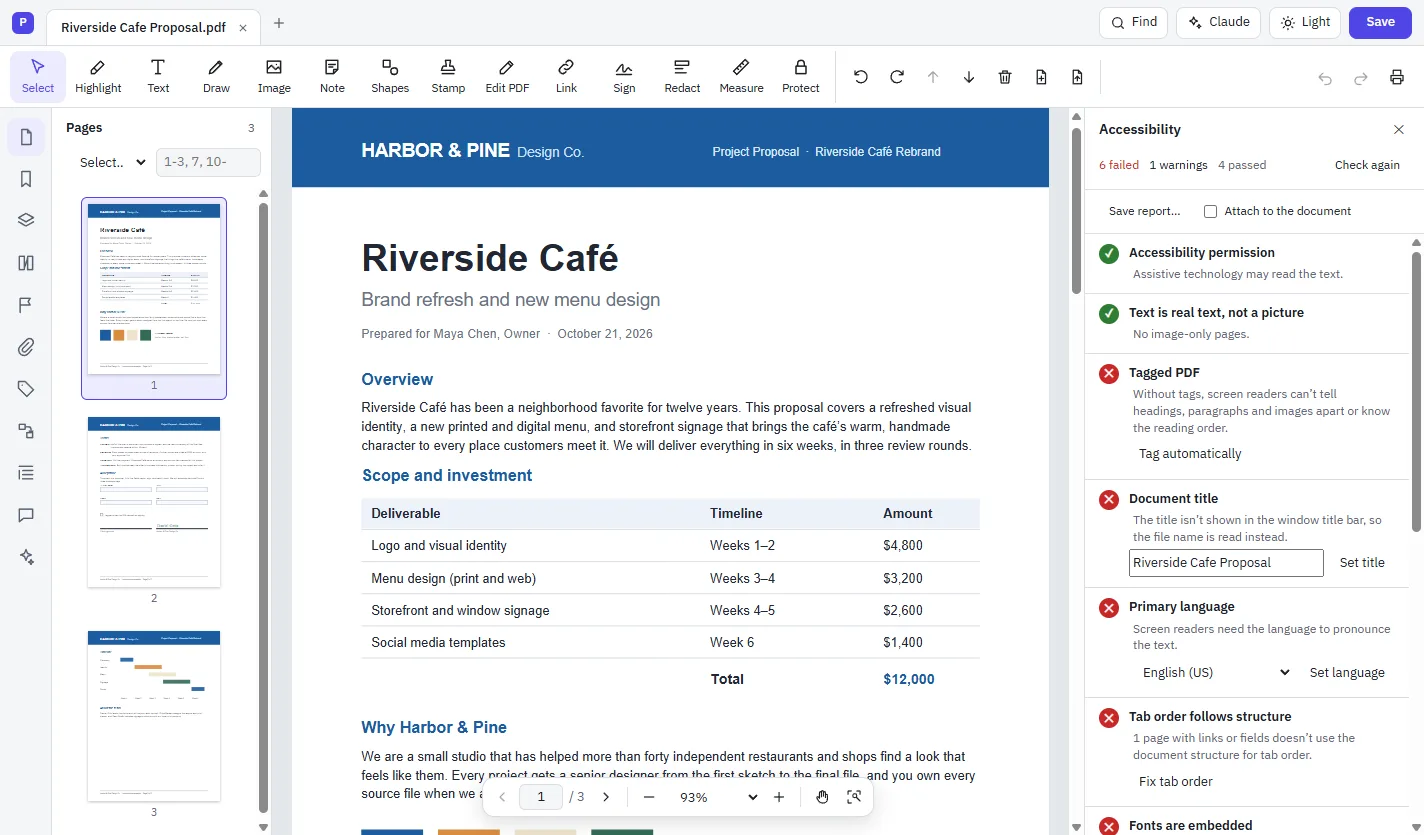Open the Stamp tool

point(448,77)
